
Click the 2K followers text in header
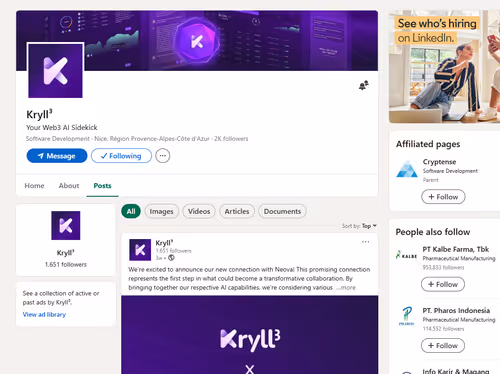(x=231, y=139)
